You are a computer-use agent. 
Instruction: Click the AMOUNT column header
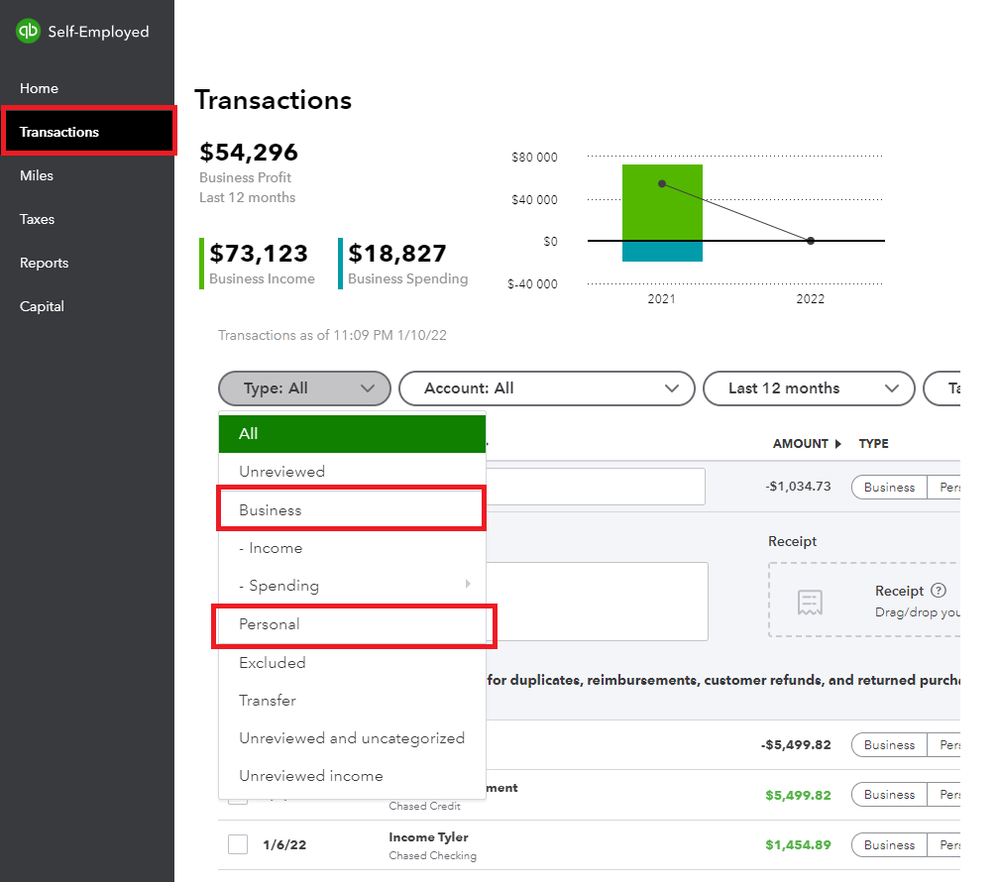coord(800,444)
